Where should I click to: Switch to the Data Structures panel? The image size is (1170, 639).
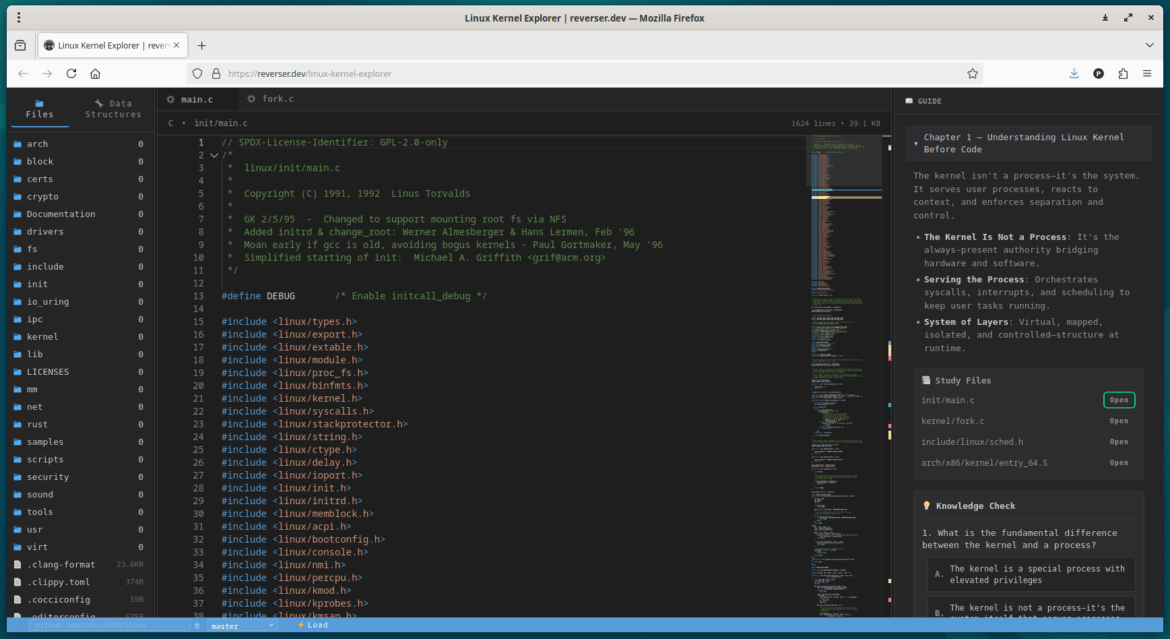point(113,108)
